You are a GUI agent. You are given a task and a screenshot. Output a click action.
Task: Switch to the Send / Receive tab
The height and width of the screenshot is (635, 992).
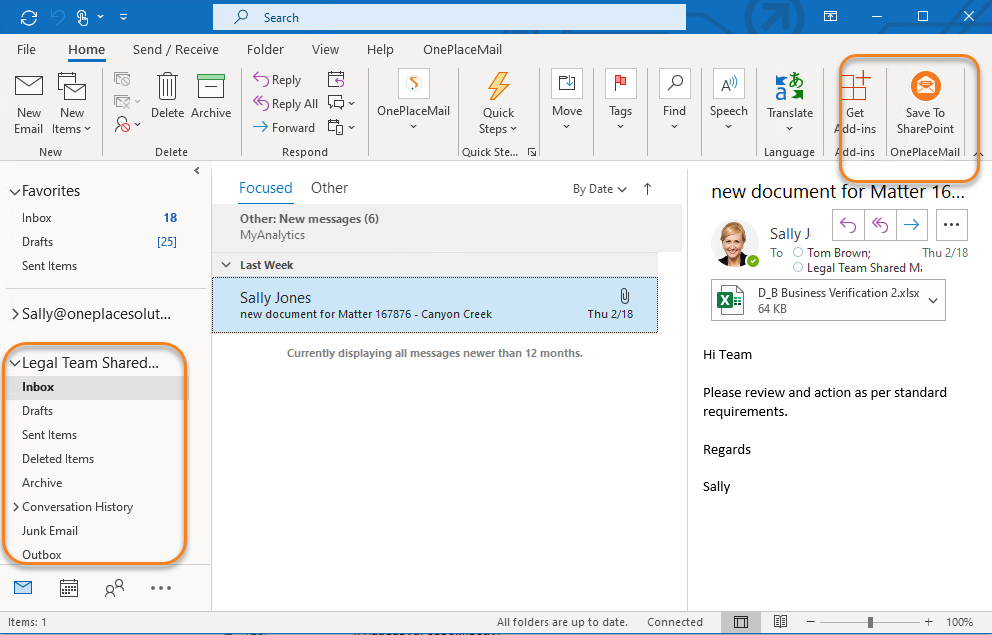[175, 49]
